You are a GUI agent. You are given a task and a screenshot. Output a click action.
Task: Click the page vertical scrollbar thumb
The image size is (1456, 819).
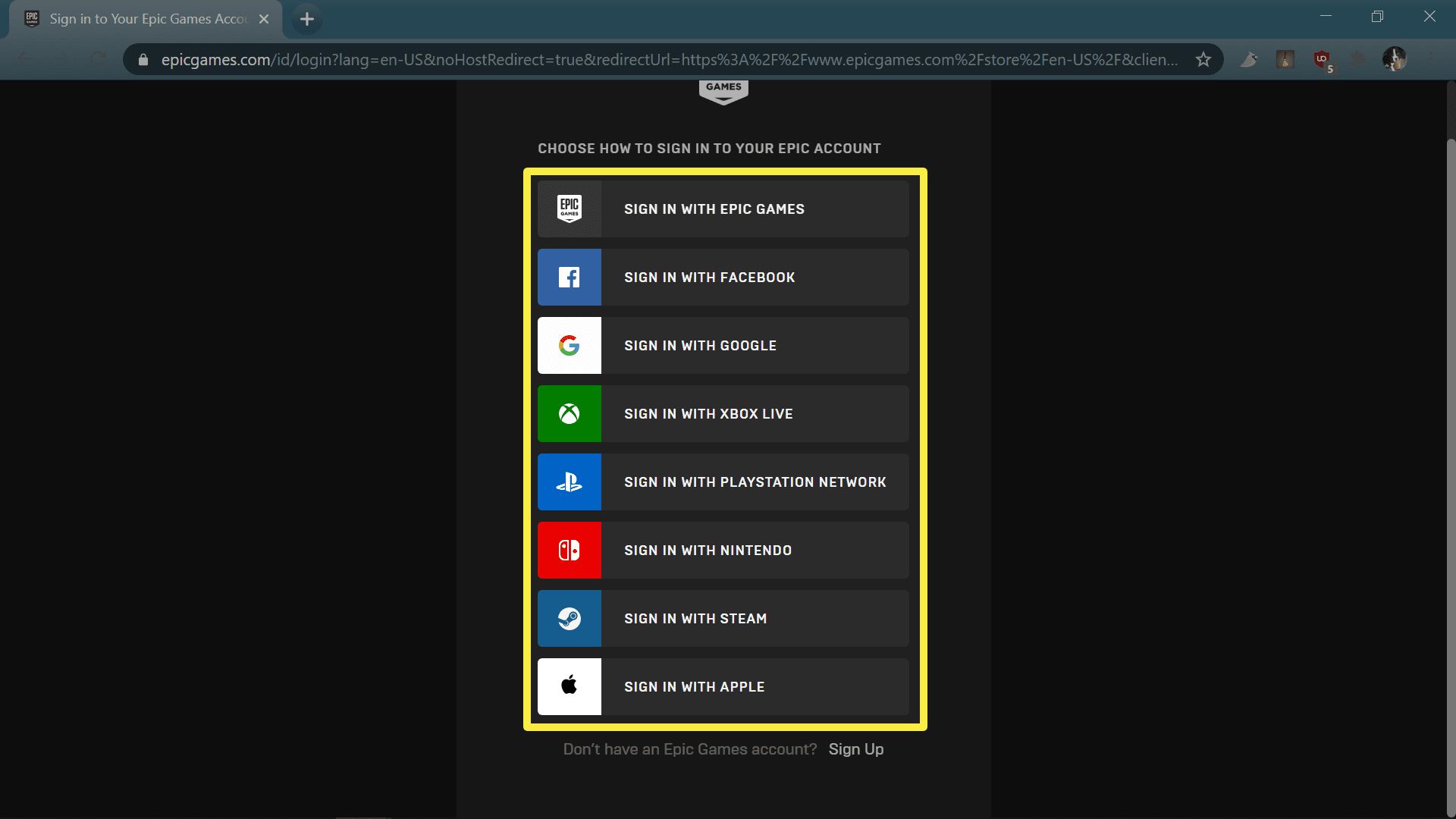click(1451, 478)
